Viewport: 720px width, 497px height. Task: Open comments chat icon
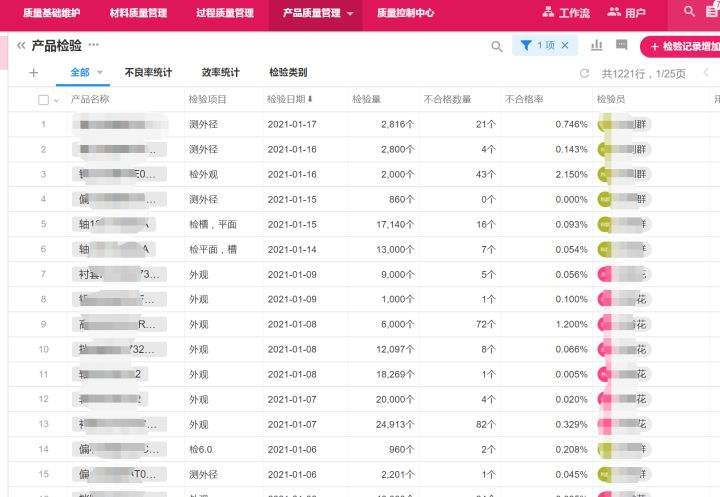(622, 45)
